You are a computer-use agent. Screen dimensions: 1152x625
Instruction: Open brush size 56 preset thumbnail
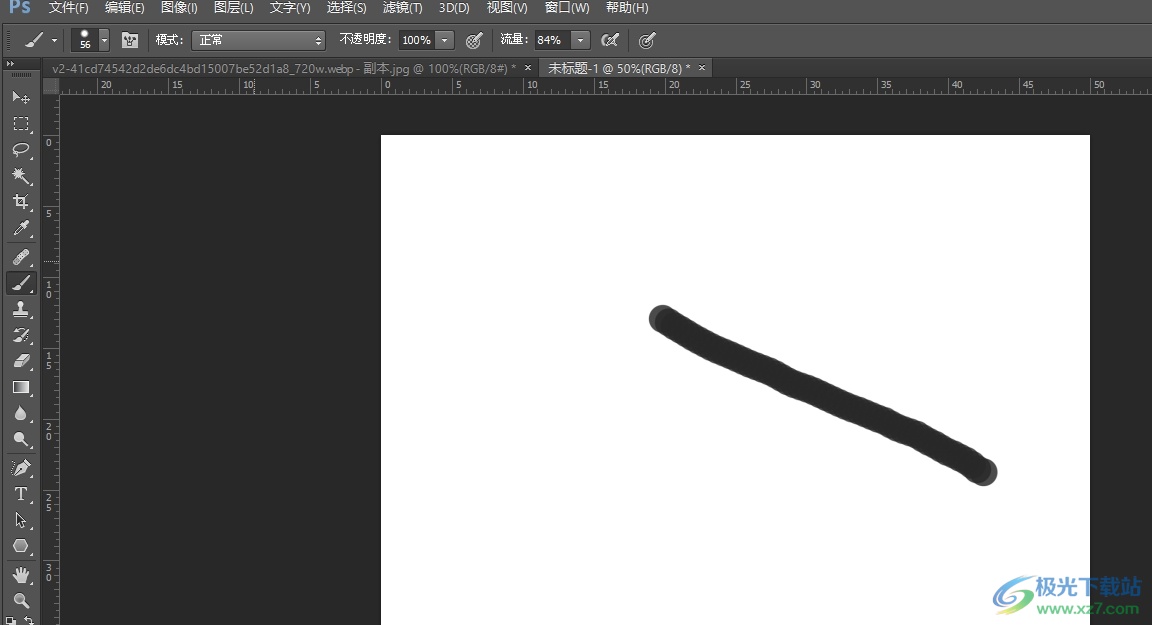(85, 40)
